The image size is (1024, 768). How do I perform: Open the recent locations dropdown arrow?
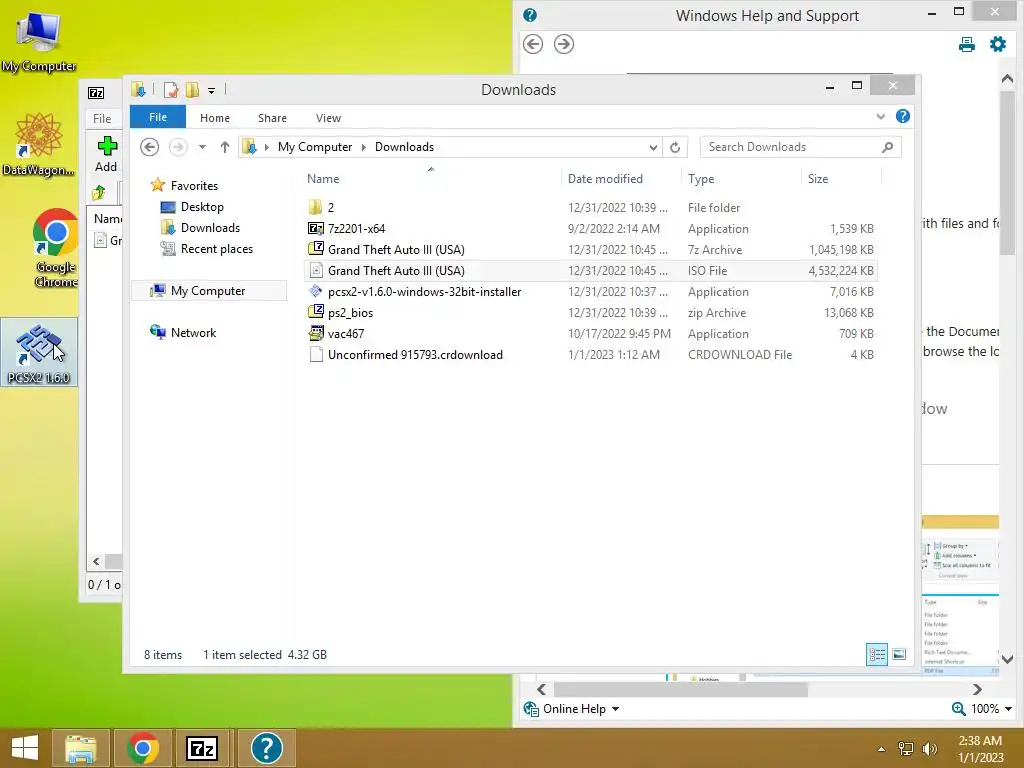pos(202,147)
